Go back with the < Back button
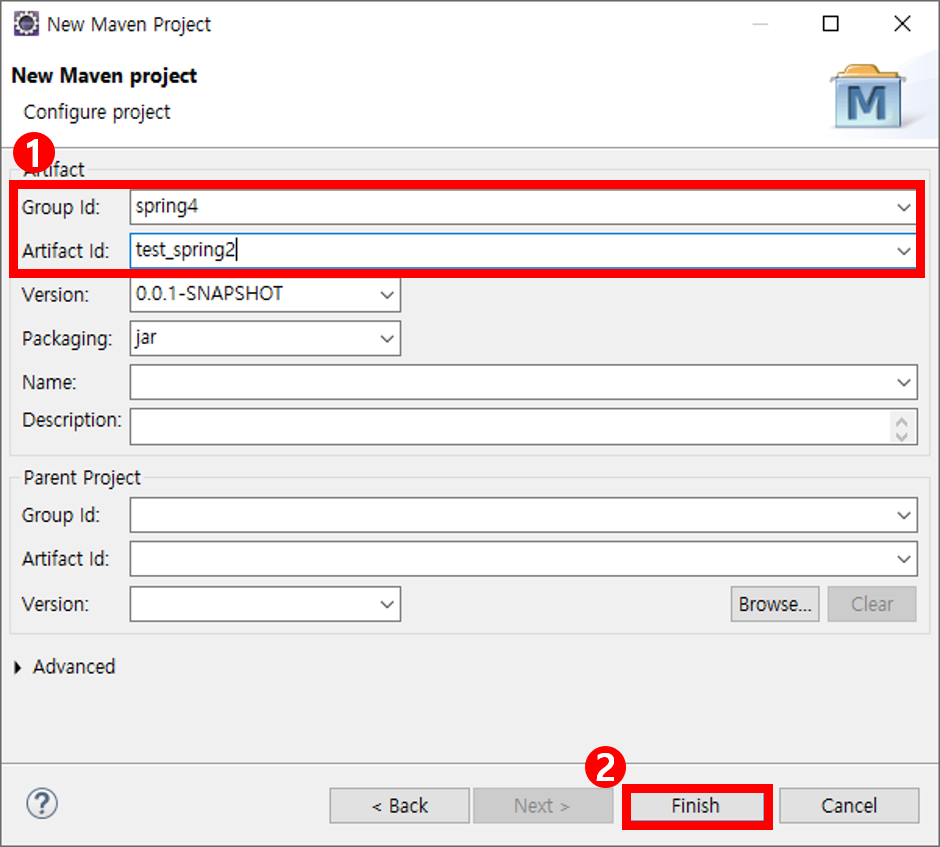The height and width of the screenshot is (847, 940). 399,806
